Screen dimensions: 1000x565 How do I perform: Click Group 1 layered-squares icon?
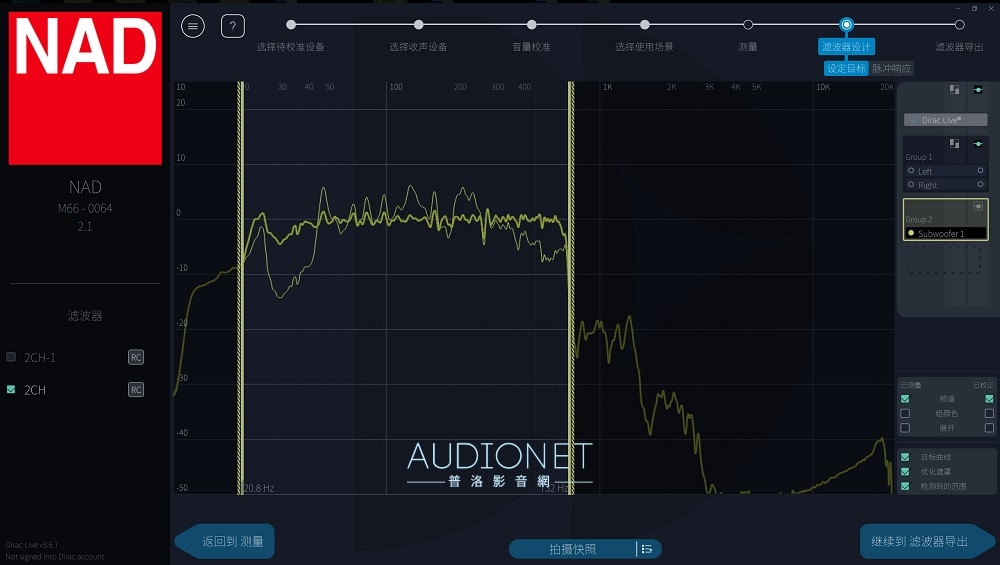click(x=954, y=143)
